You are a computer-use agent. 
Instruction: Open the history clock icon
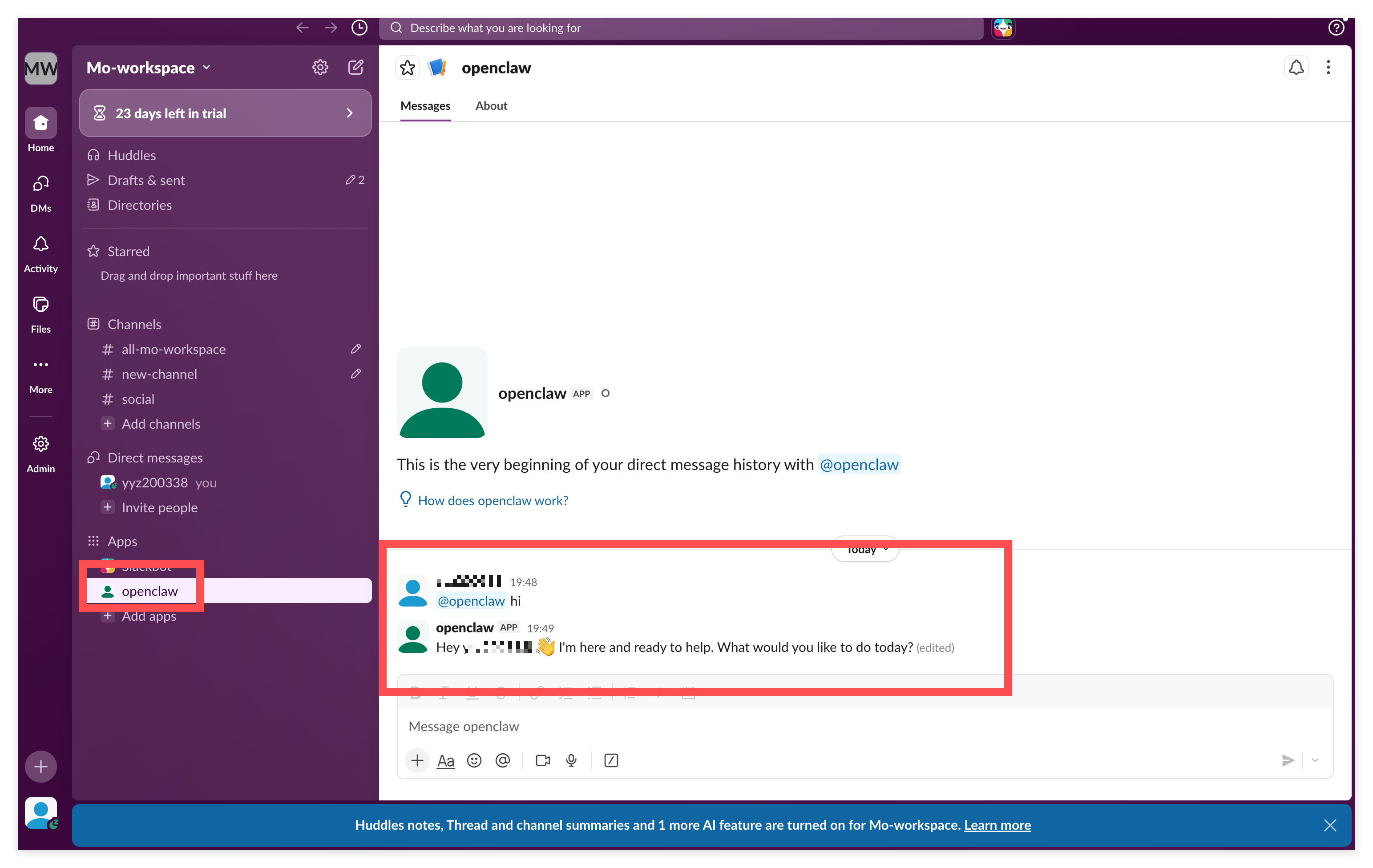(x=359, y=28)
